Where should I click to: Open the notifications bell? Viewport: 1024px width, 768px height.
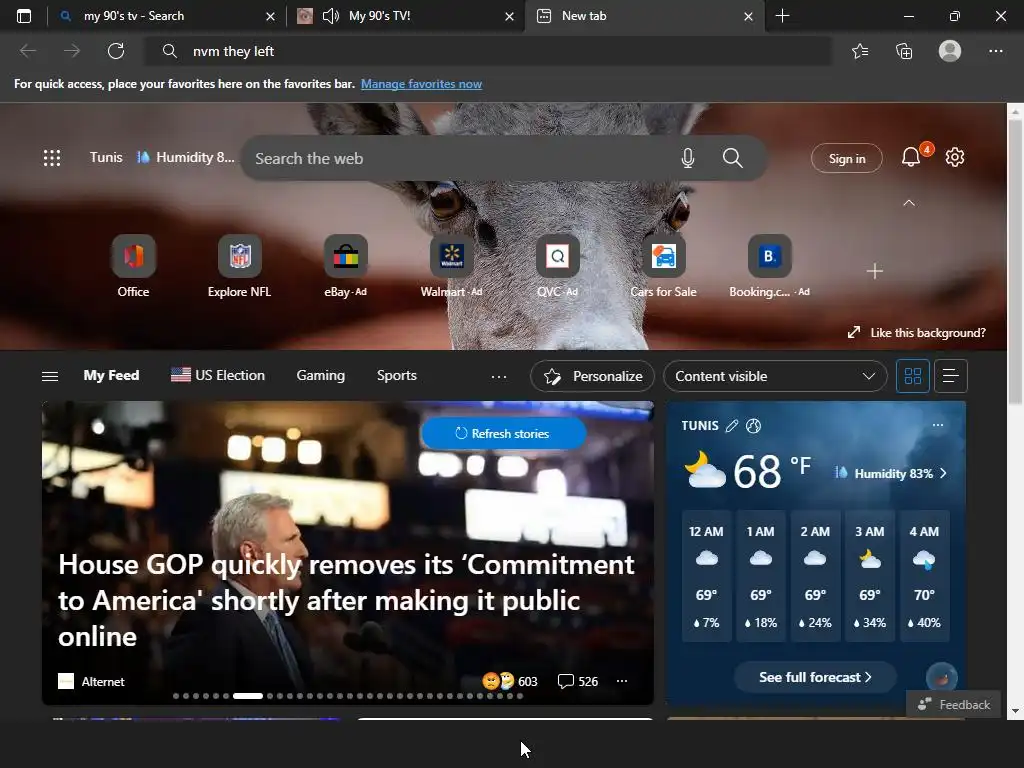coord(911,157)
